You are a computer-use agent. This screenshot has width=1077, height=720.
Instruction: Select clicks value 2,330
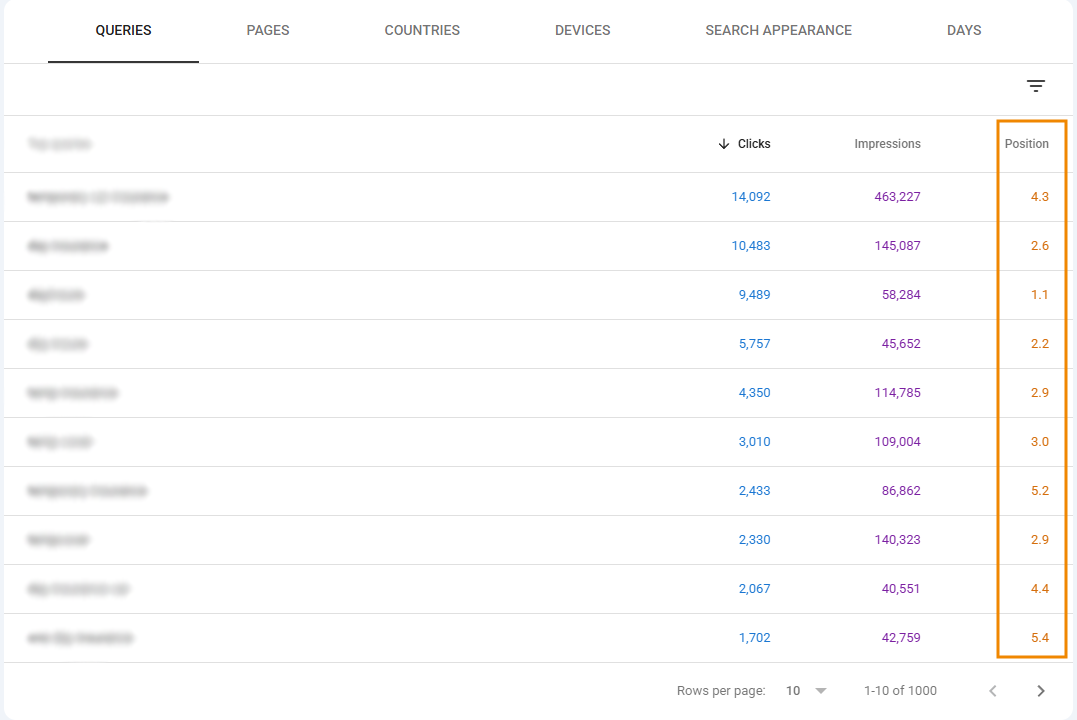(754, 539)
